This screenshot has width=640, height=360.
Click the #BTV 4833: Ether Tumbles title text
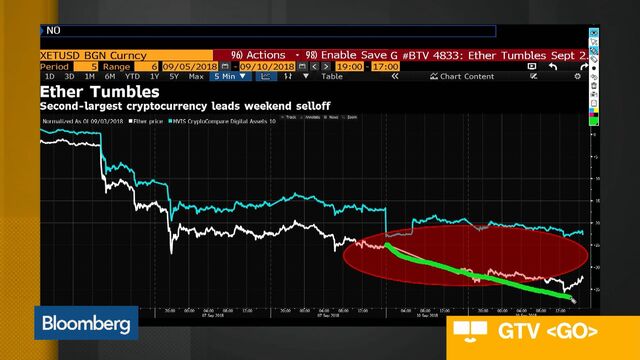(495, 55)
